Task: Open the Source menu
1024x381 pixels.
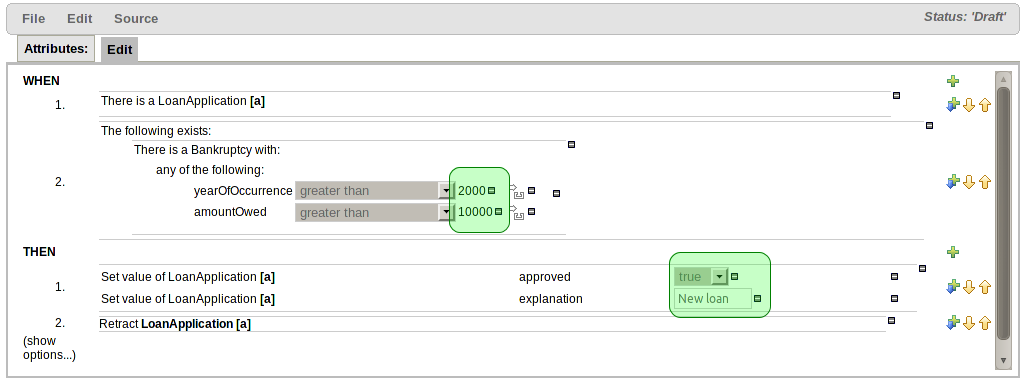Action: click(x=136, y=18)
